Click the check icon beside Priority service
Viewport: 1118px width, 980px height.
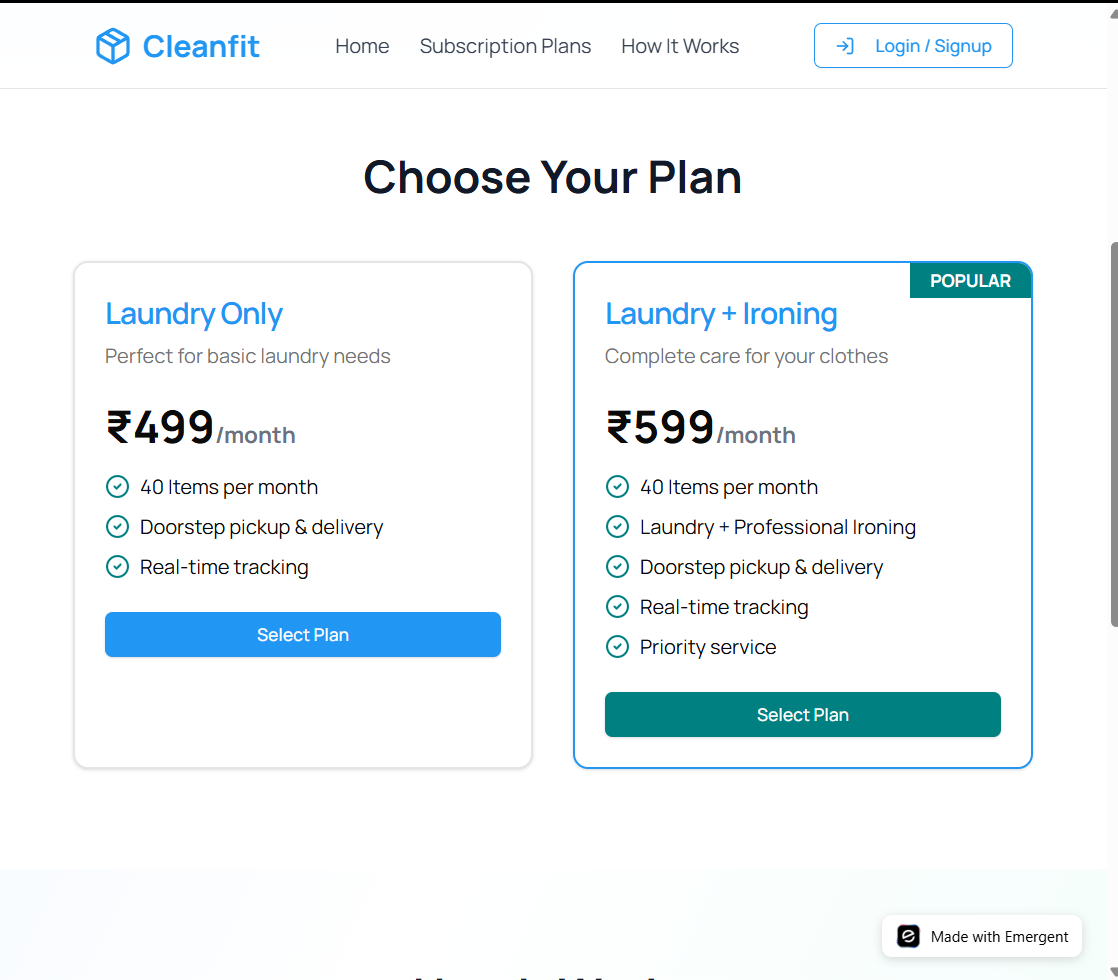[x=618, y=646]
